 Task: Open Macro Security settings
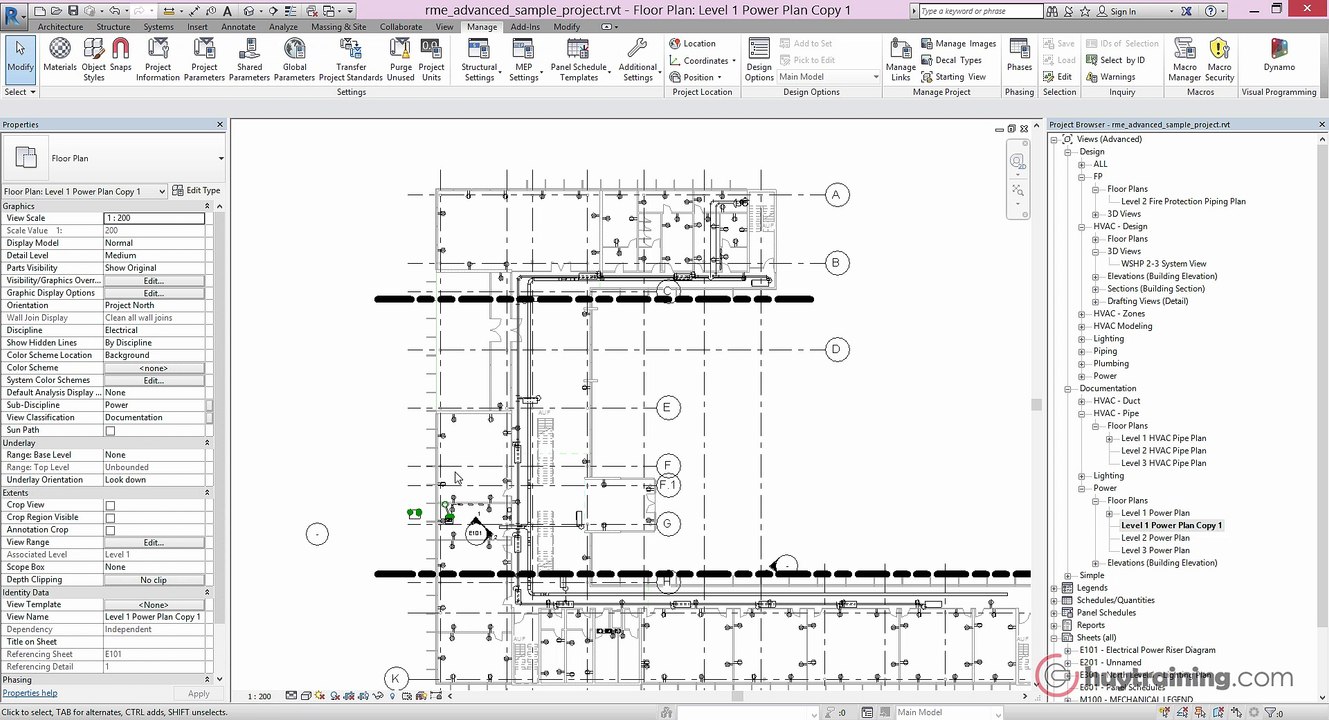(1219, 59)
